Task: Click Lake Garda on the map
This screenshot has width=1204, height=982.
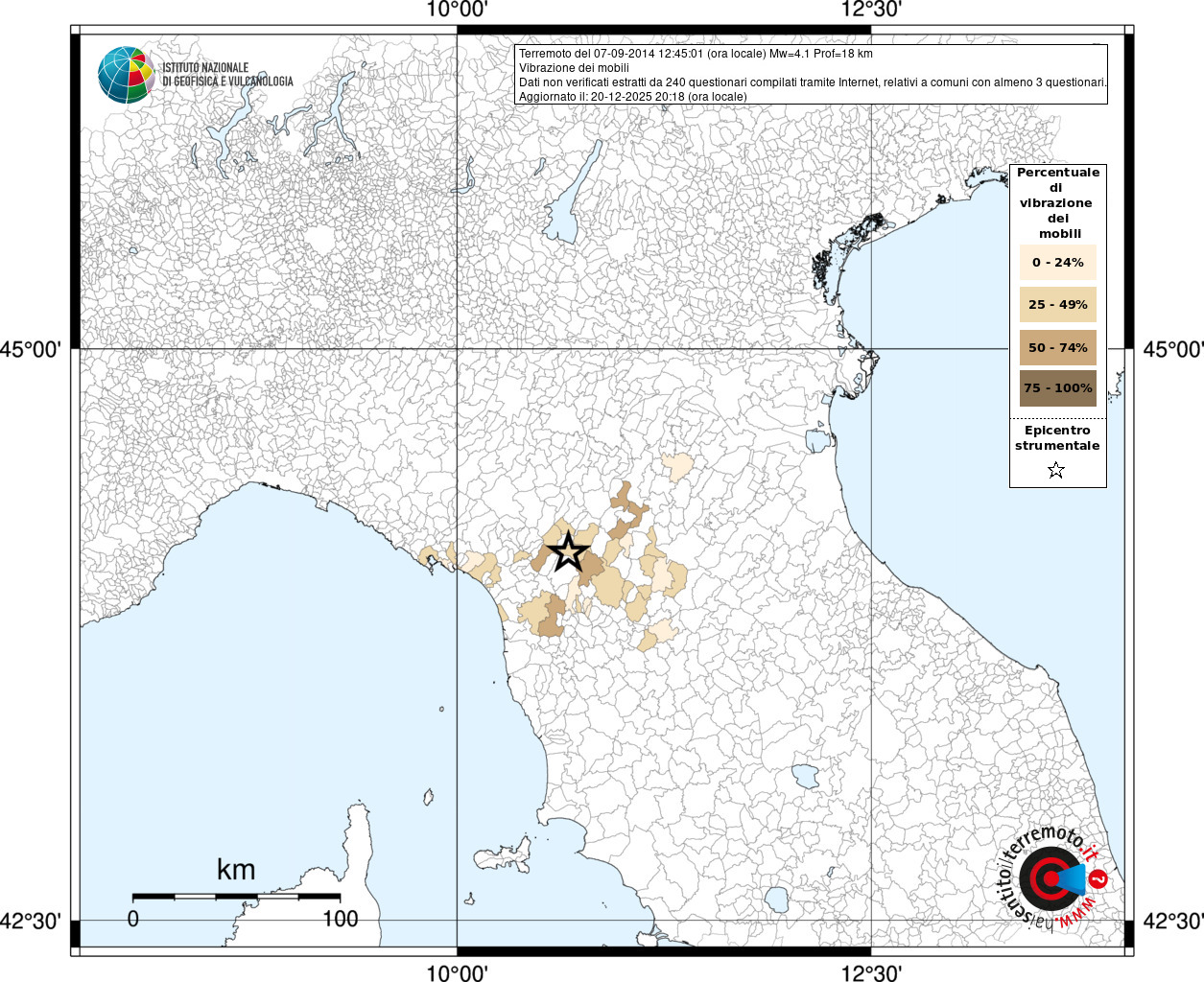Action: tap(572, 197)
